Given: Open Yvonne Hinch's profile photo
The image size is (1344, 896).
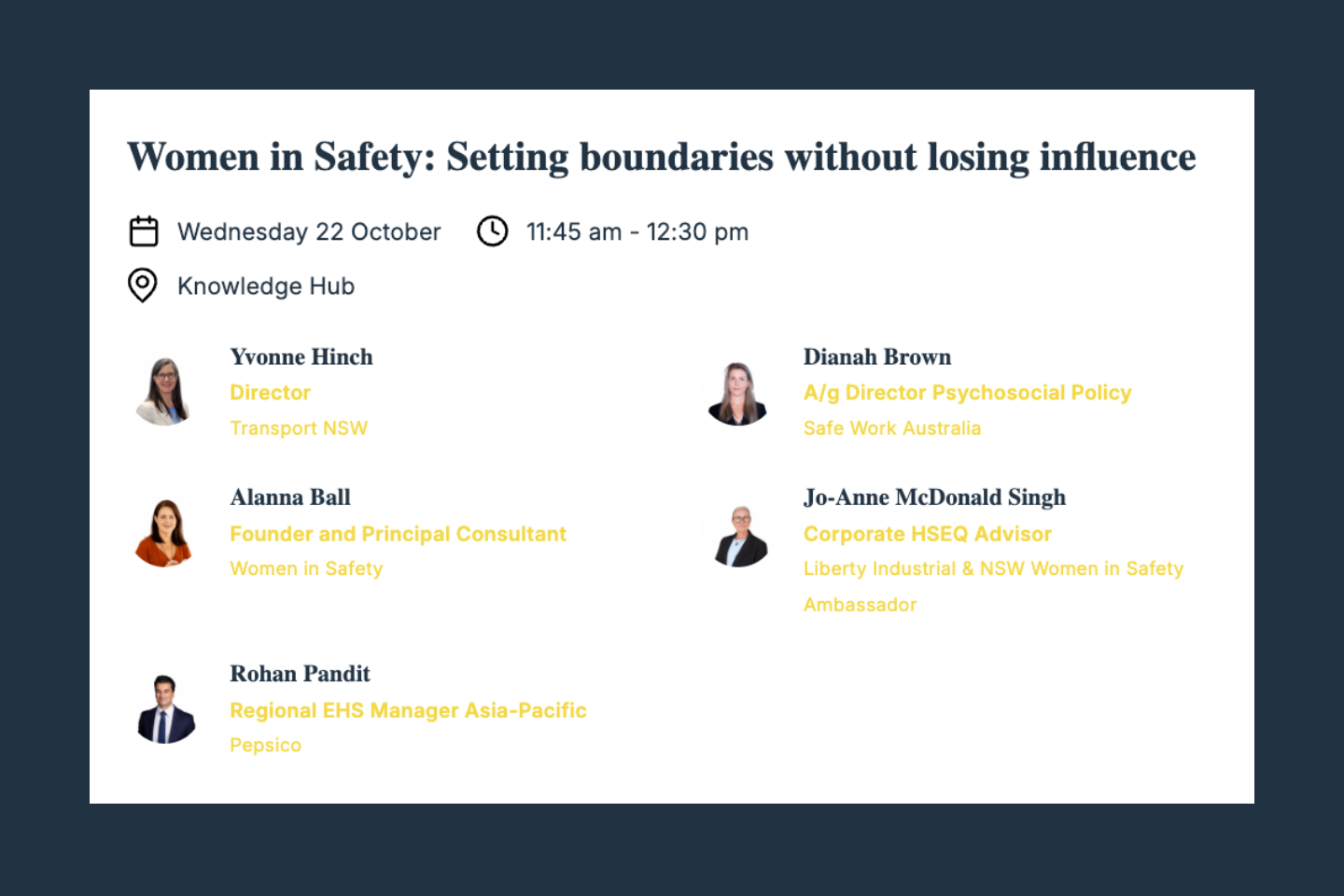Looking at the screenshot, I should pos(165,392).
